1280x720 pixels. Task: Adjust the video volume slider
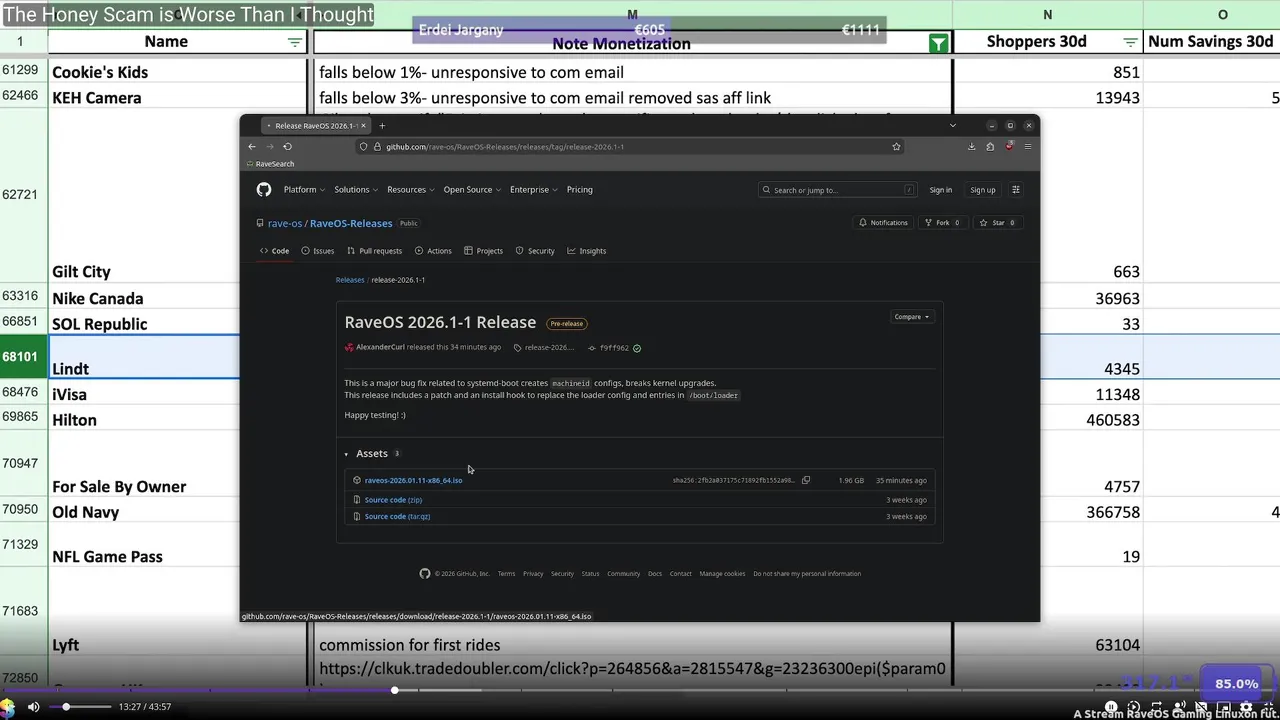pyautogui.click(x=82, y=707)
